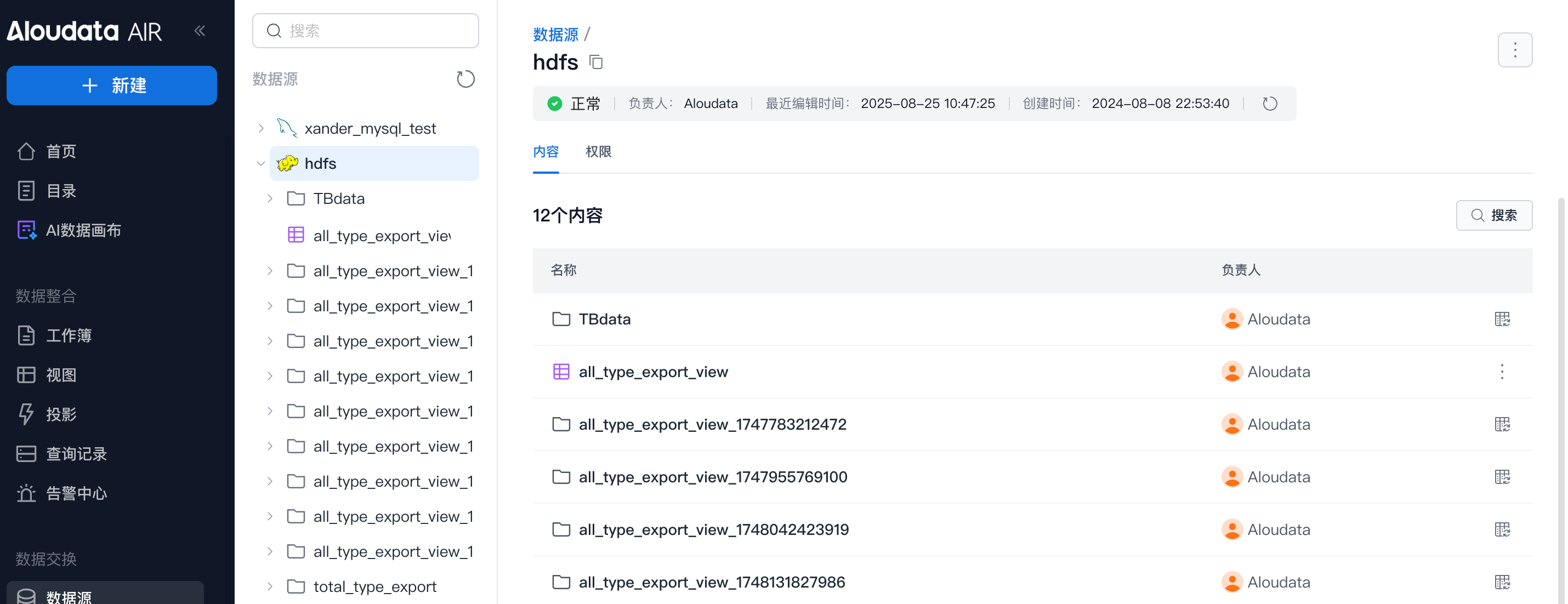Click the 新建 button
Image resolution: width=1568 pixels, height=604 pixels.
pos(112,85)
